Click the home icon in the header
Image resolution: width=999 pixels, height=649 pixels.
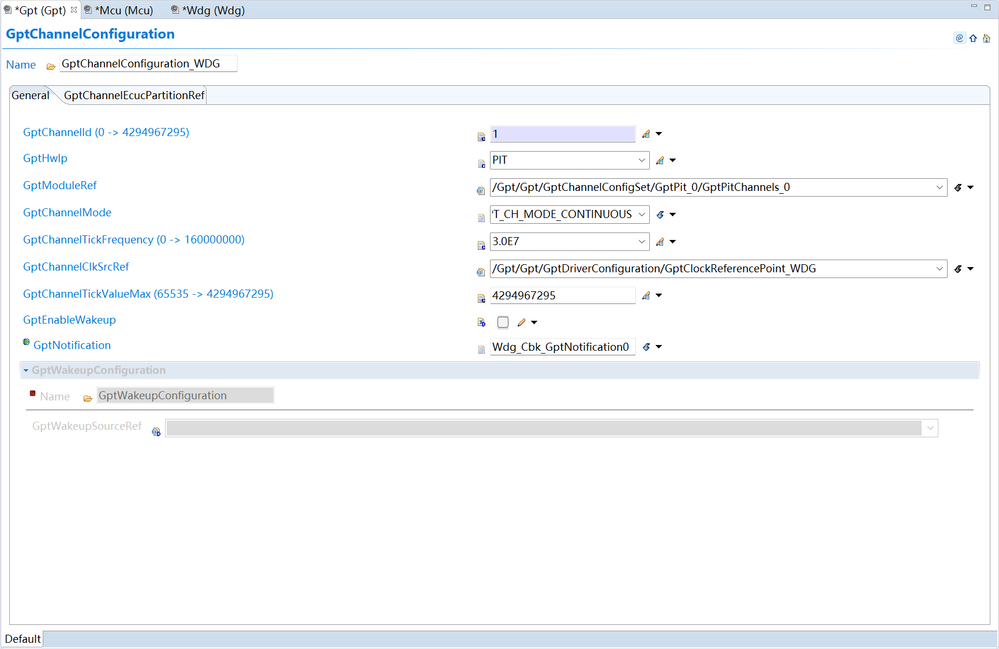(986, 38)
